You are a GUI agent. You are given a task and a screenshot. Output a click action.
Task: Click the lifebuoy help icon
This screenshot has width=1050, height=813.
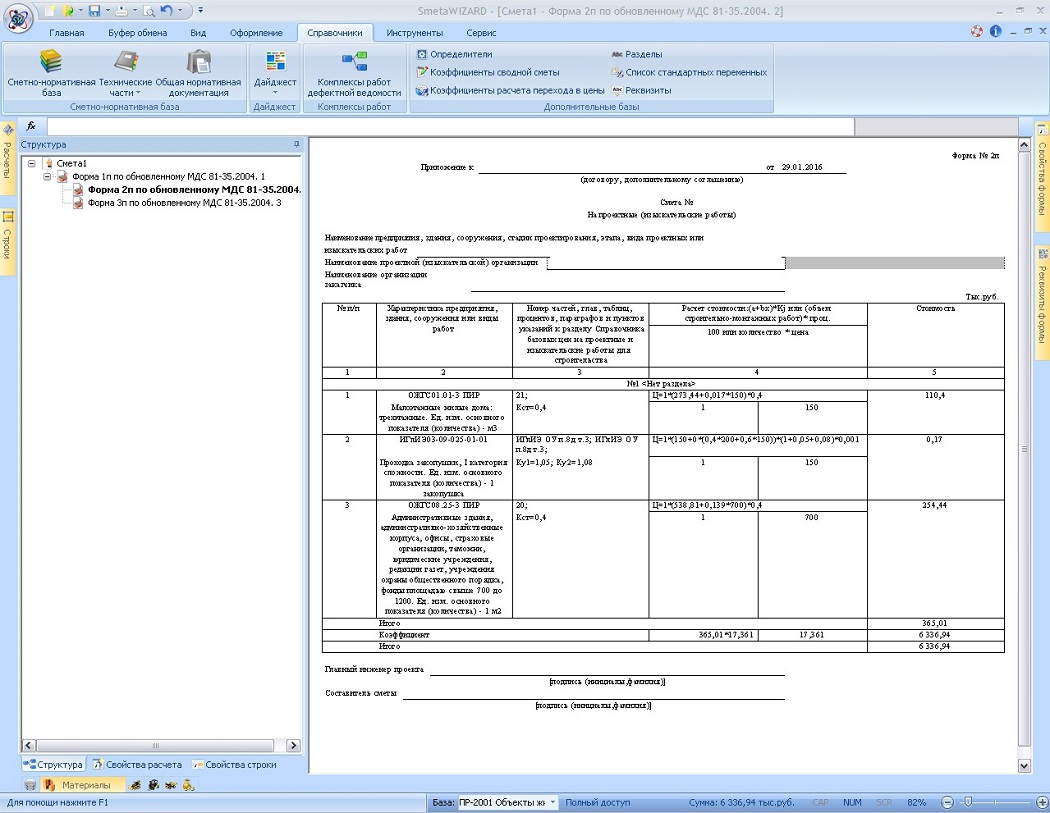pyautogui.click(x=977, y=31)
